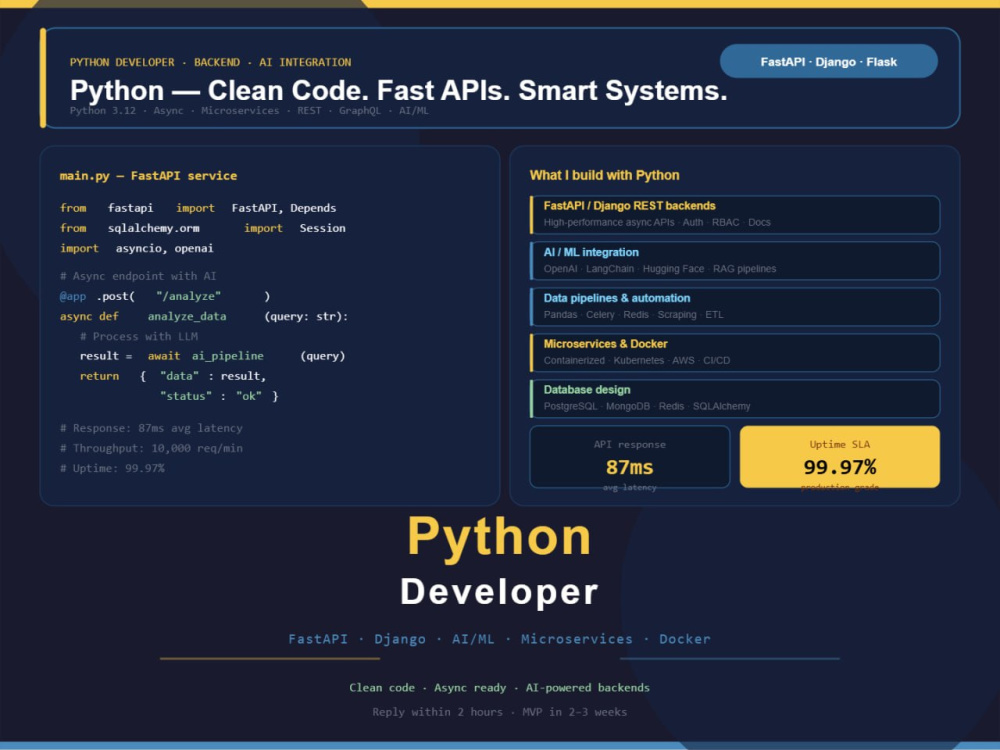This screenshot has height=750, width=1000.
Task: Click 'High-performance async APIs · Auth · RBAC · Docs' text
Action: pyautogui.click(x=657, y=223)
